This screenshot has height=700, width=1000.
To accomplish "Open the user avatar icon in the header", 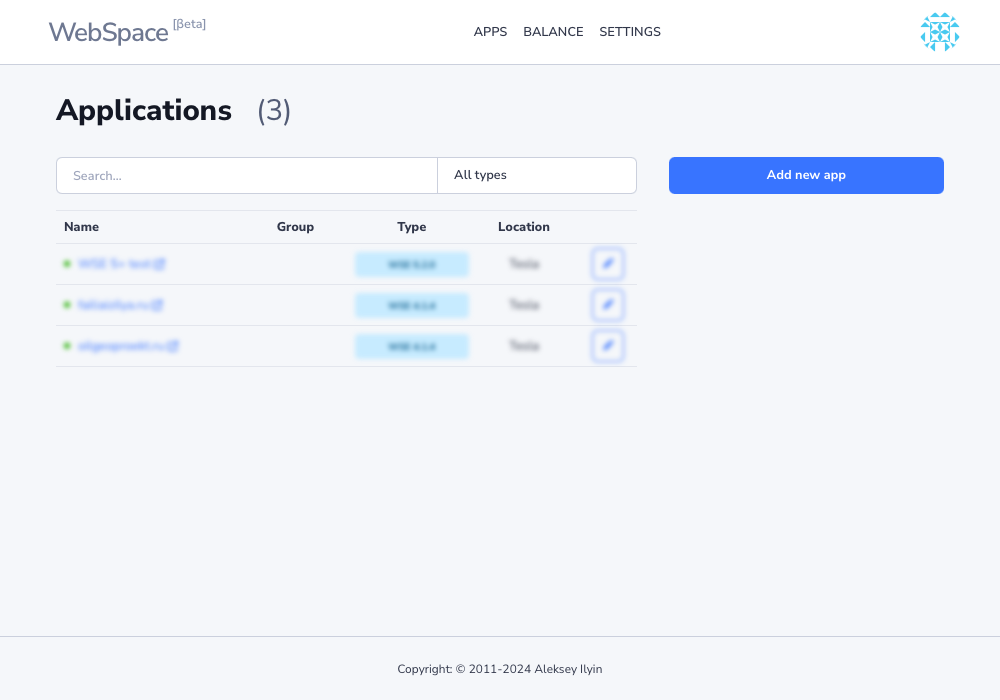I will click(939, 32).
